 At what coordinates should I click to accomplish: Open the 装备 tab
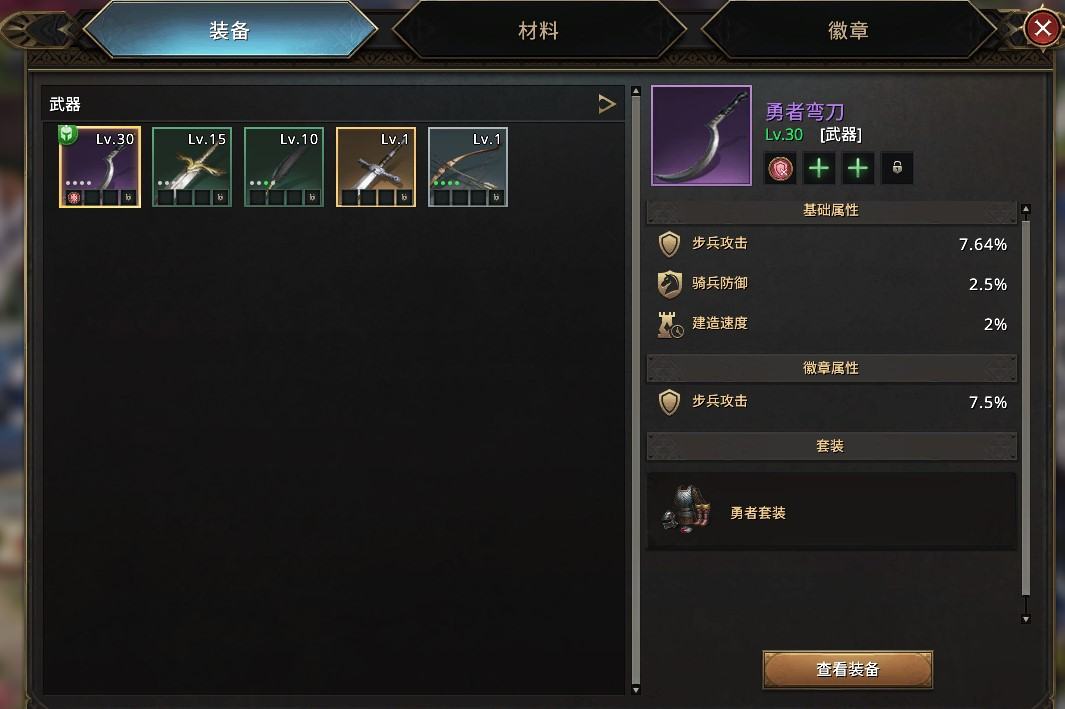click(230, 31)
